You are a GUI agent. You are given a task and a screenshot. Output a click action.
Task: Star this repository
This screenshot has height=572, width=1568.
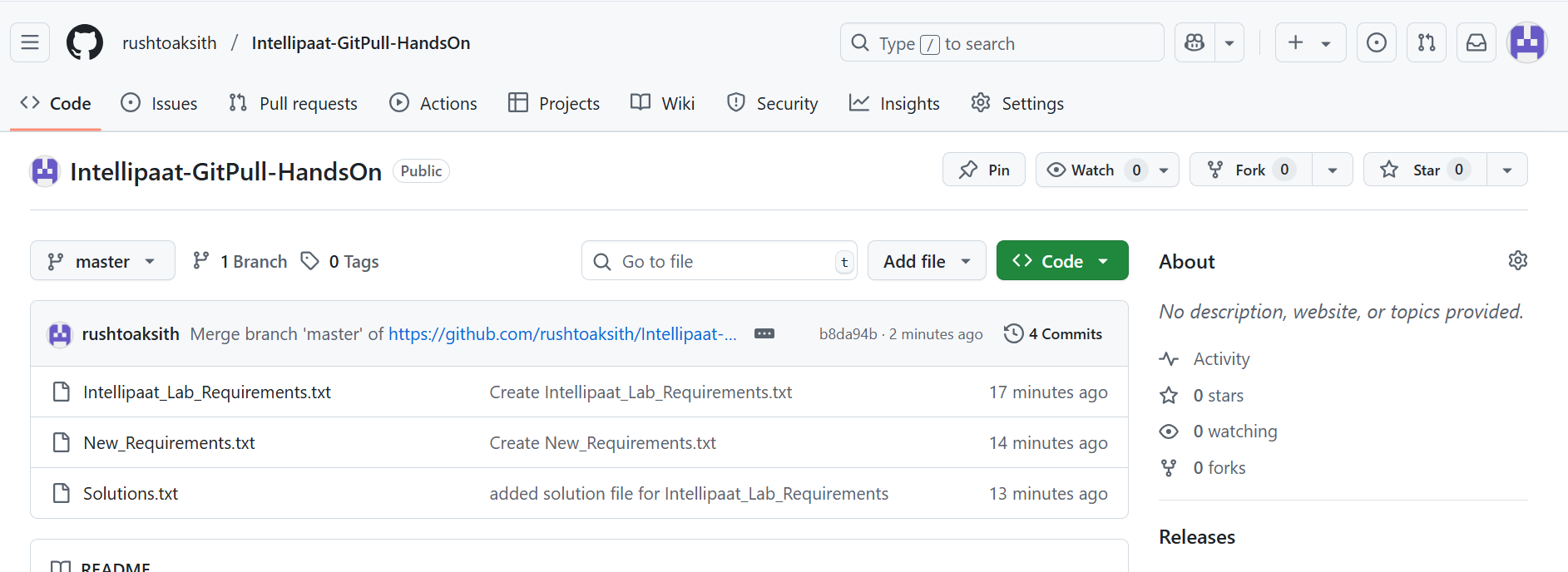(x=1425, y=170)
